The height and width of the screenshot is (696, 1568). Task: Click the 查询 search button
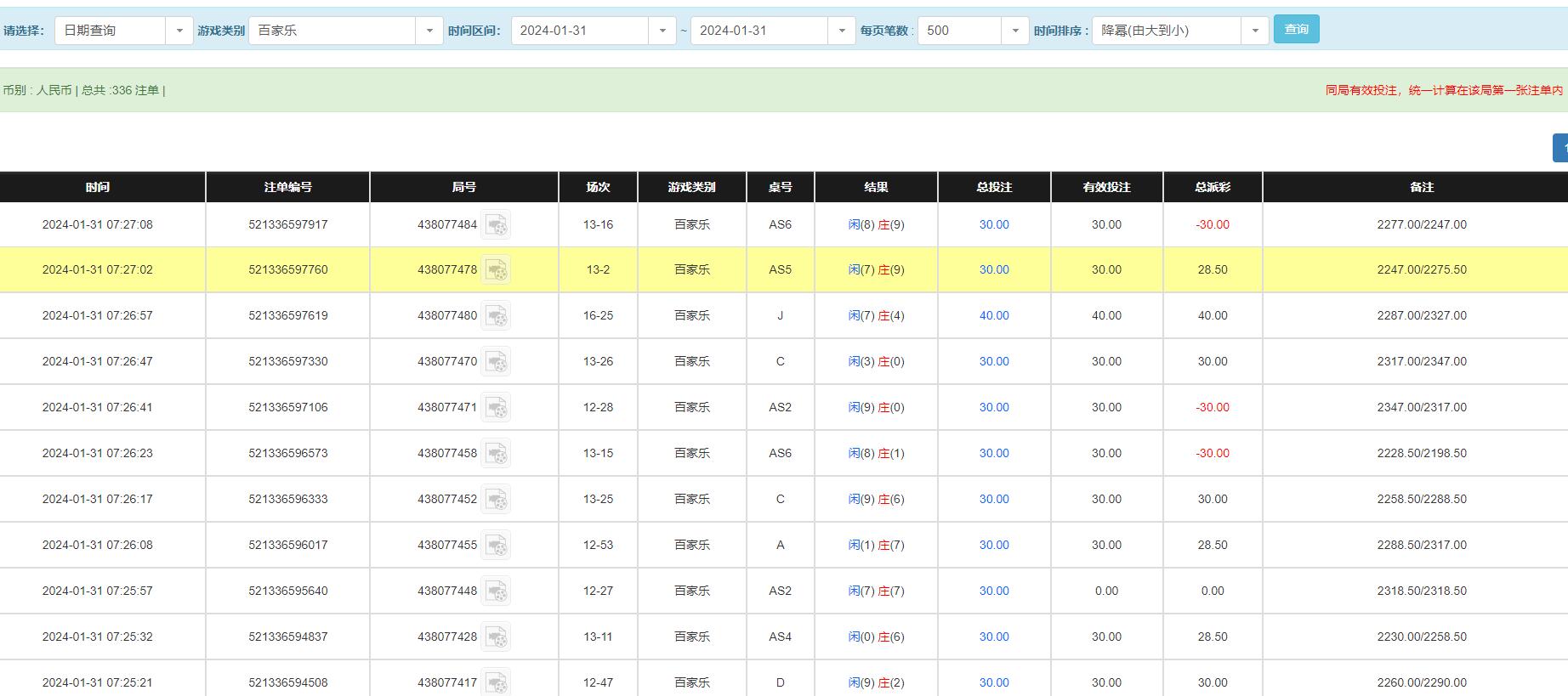[x=1296, y=30]
